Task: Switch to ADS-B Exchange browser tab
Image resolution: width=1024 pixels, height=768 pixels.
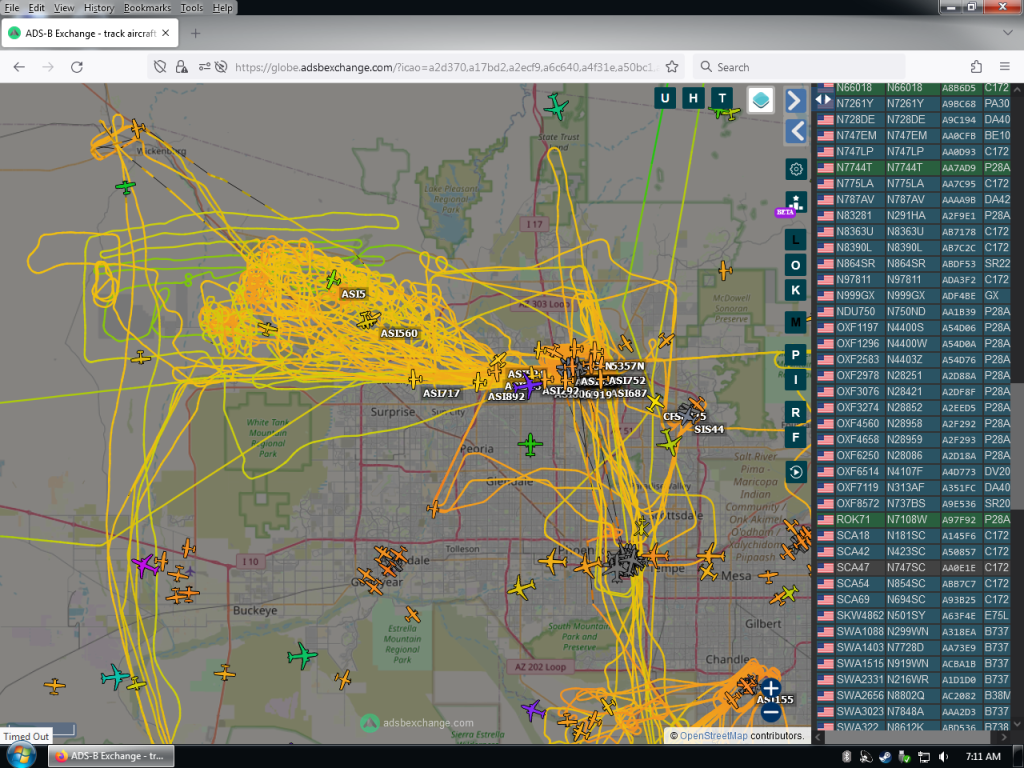Action: point(89,33)
